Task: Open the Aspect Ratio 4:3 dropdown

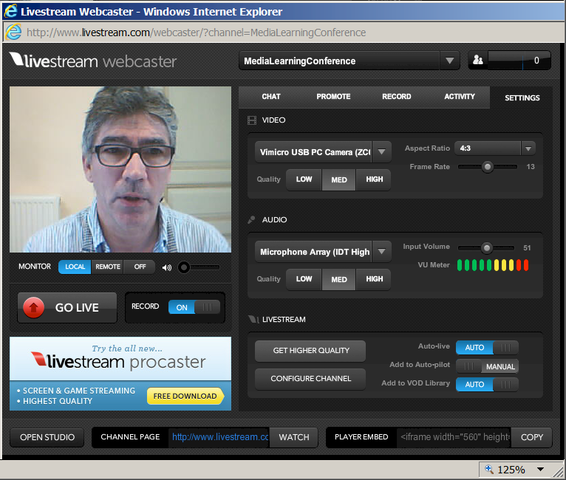Action: pos(528,148)
